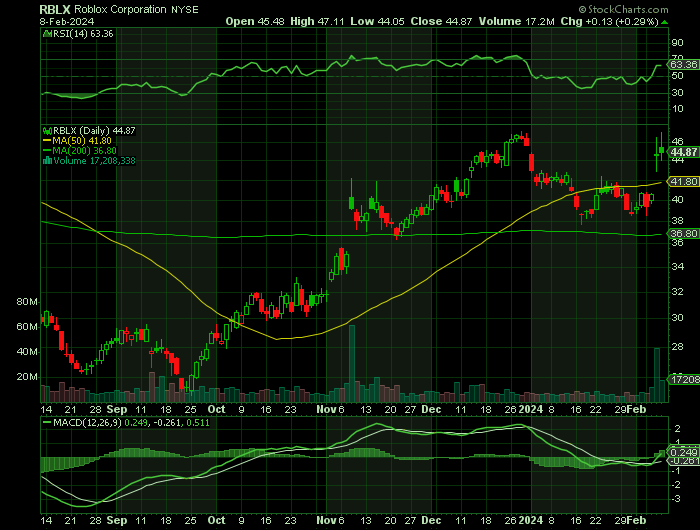
Task: Click the 41.80 MA tag on the right axis
Action: (x=684, y=181)
